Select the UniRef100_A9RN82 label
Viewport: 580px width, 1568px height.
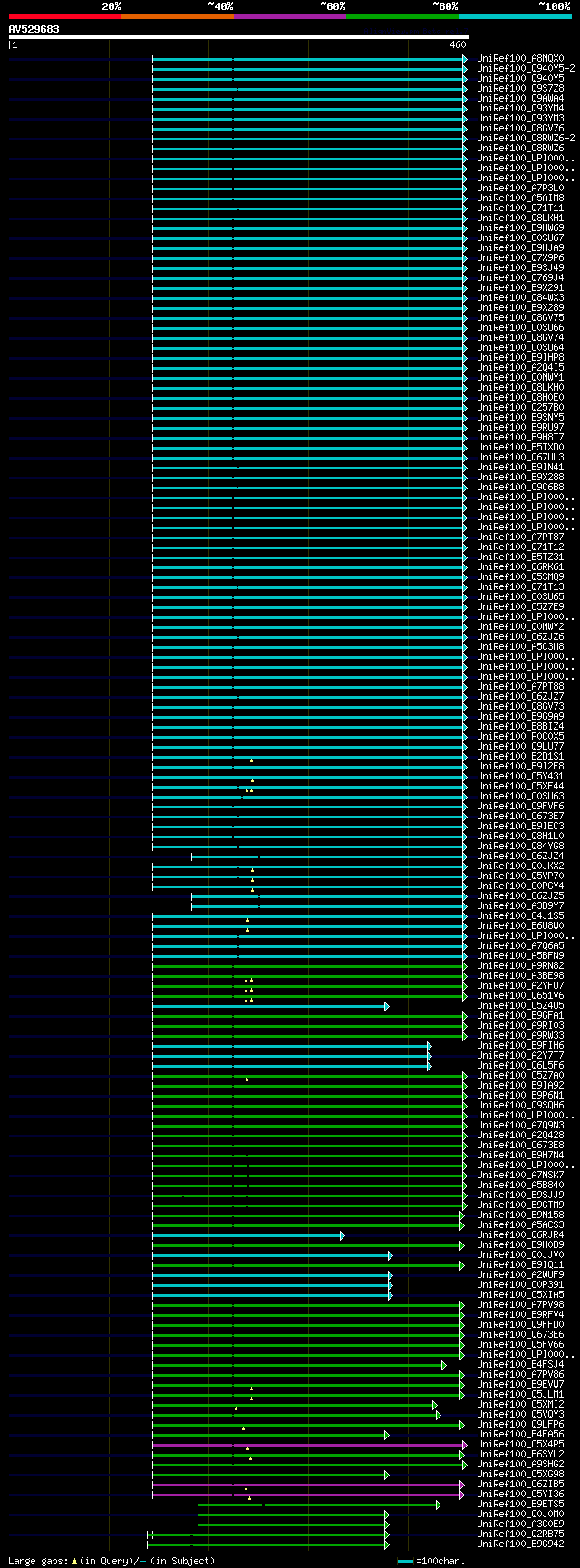pyautogui.click(x=519, y=966)
